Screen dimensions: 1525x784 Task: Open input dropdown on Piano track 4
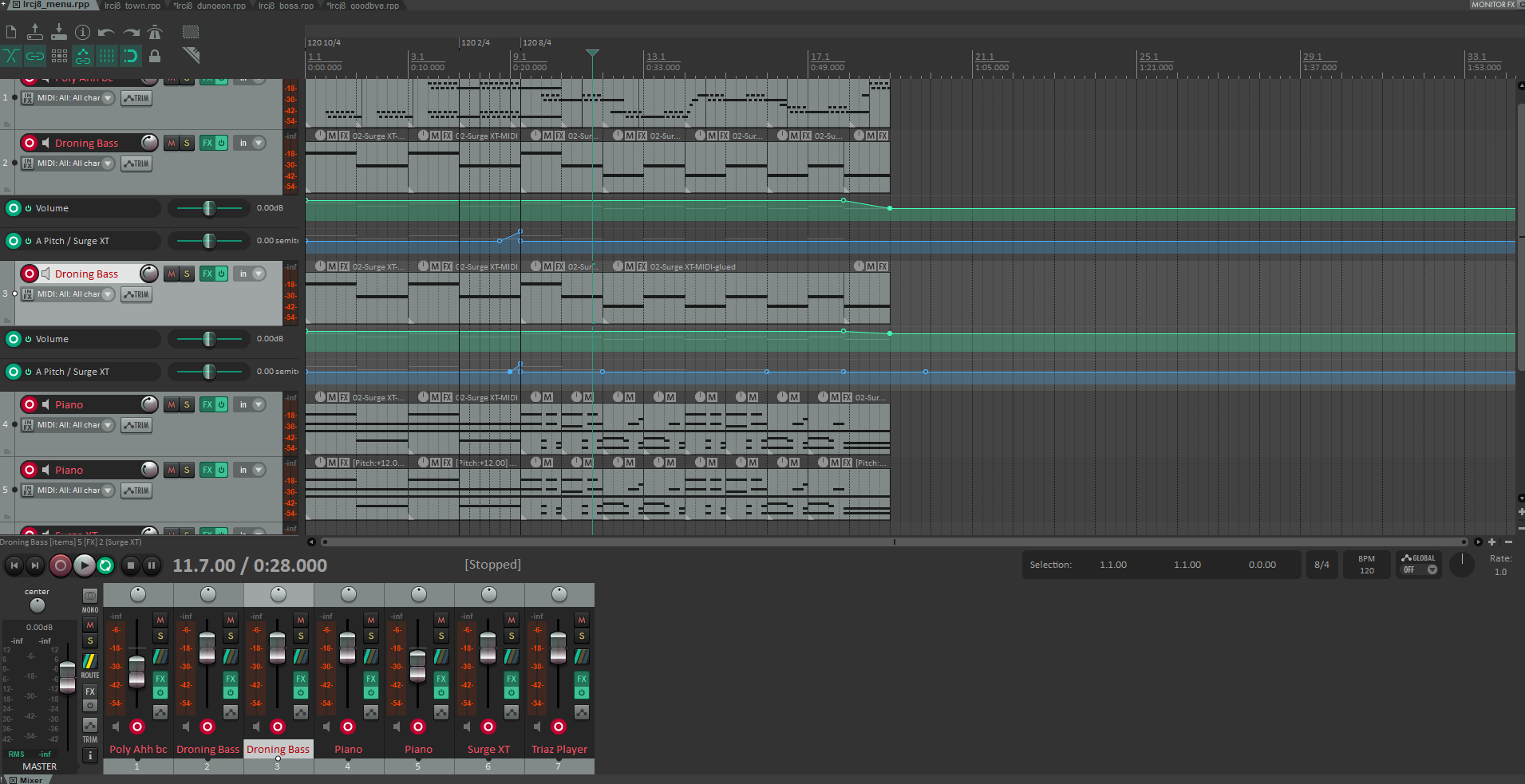click(x=259, y=404)
